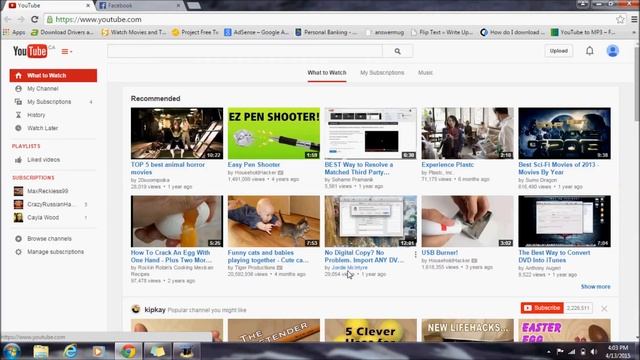The height and width of the screenshot is (360, 640).
Task: Open My Subscriptions in the sidebar
Action: tap(49, 102)
